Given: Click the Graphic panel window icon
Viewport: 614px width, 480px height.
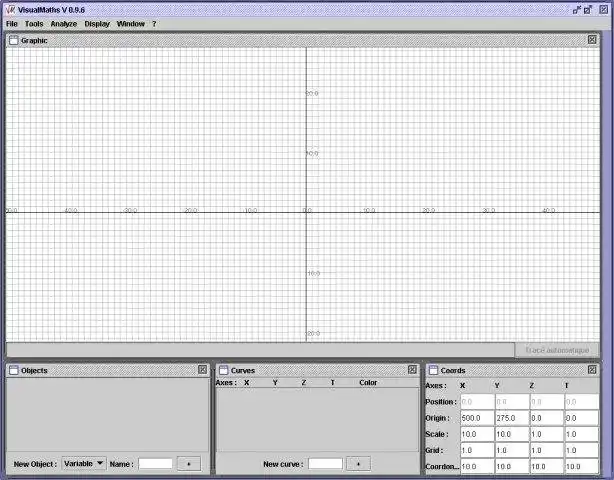Looking at the screenshot, I should point(14,40).
